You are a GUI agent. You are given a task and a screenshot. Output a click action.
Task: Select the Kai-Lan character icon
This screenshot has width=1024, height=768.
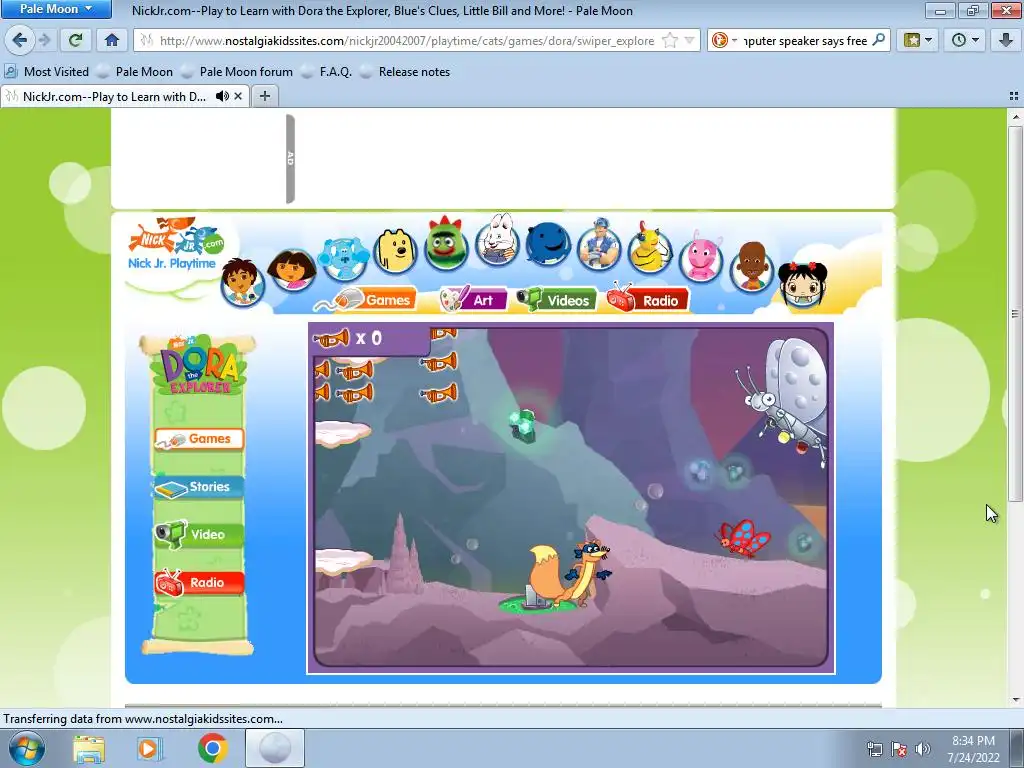pos(803,285)
